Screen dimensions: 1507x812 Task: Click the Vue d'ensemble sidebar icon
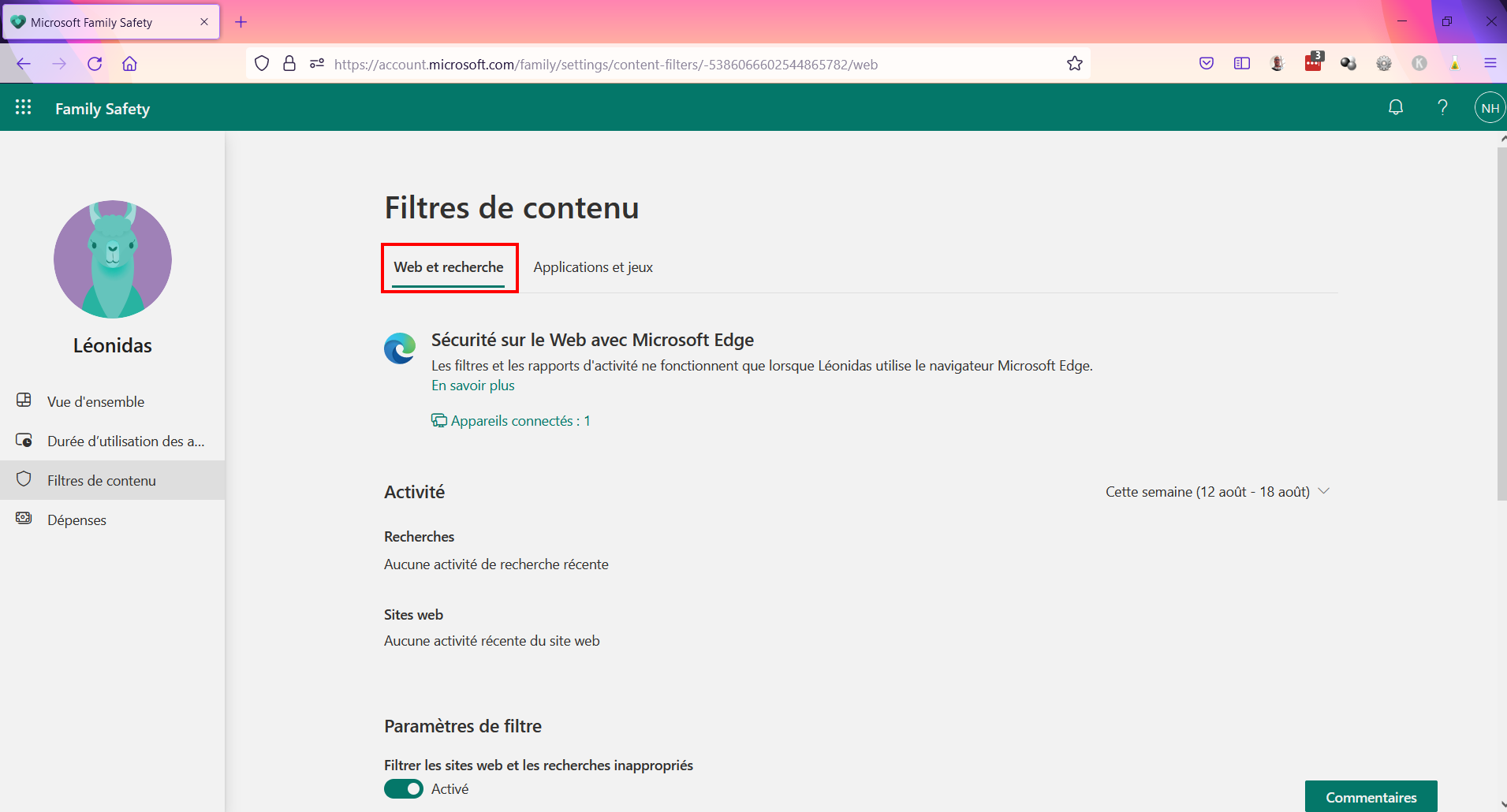(x=24, y=400)
